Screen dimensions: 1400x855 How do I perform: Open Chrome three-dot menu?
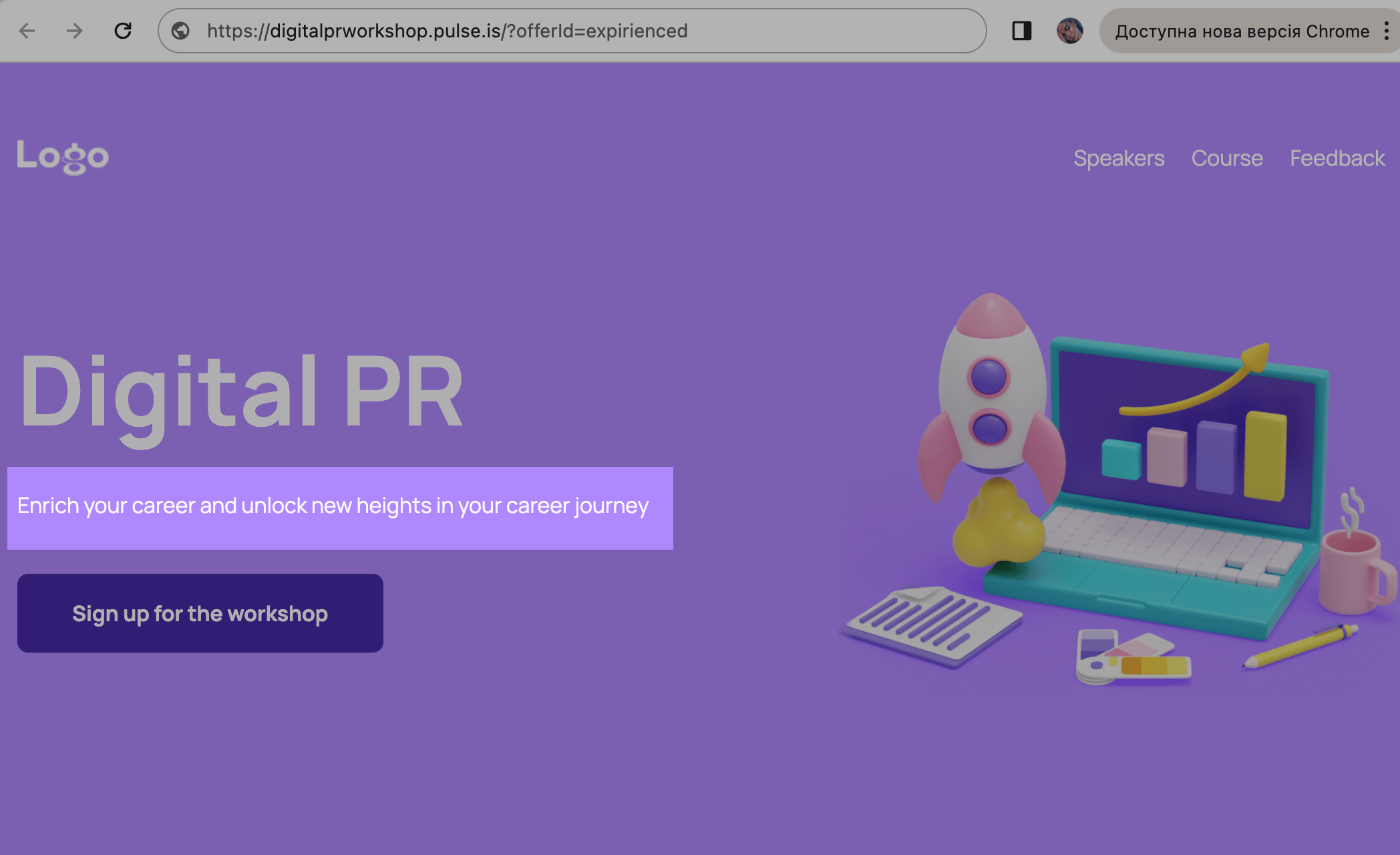[1387, 31]
